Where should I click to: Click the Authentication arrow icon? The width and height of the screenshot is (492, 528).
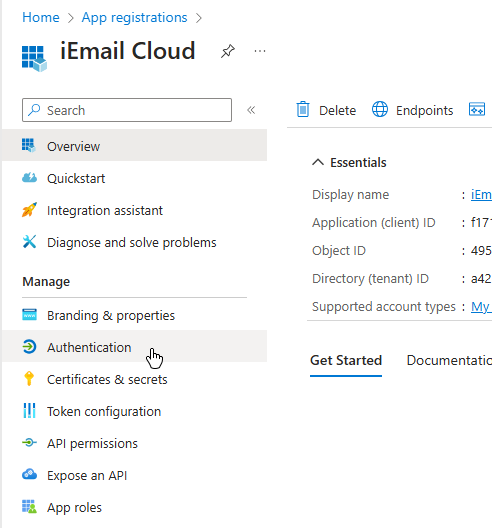pos(29,346)
